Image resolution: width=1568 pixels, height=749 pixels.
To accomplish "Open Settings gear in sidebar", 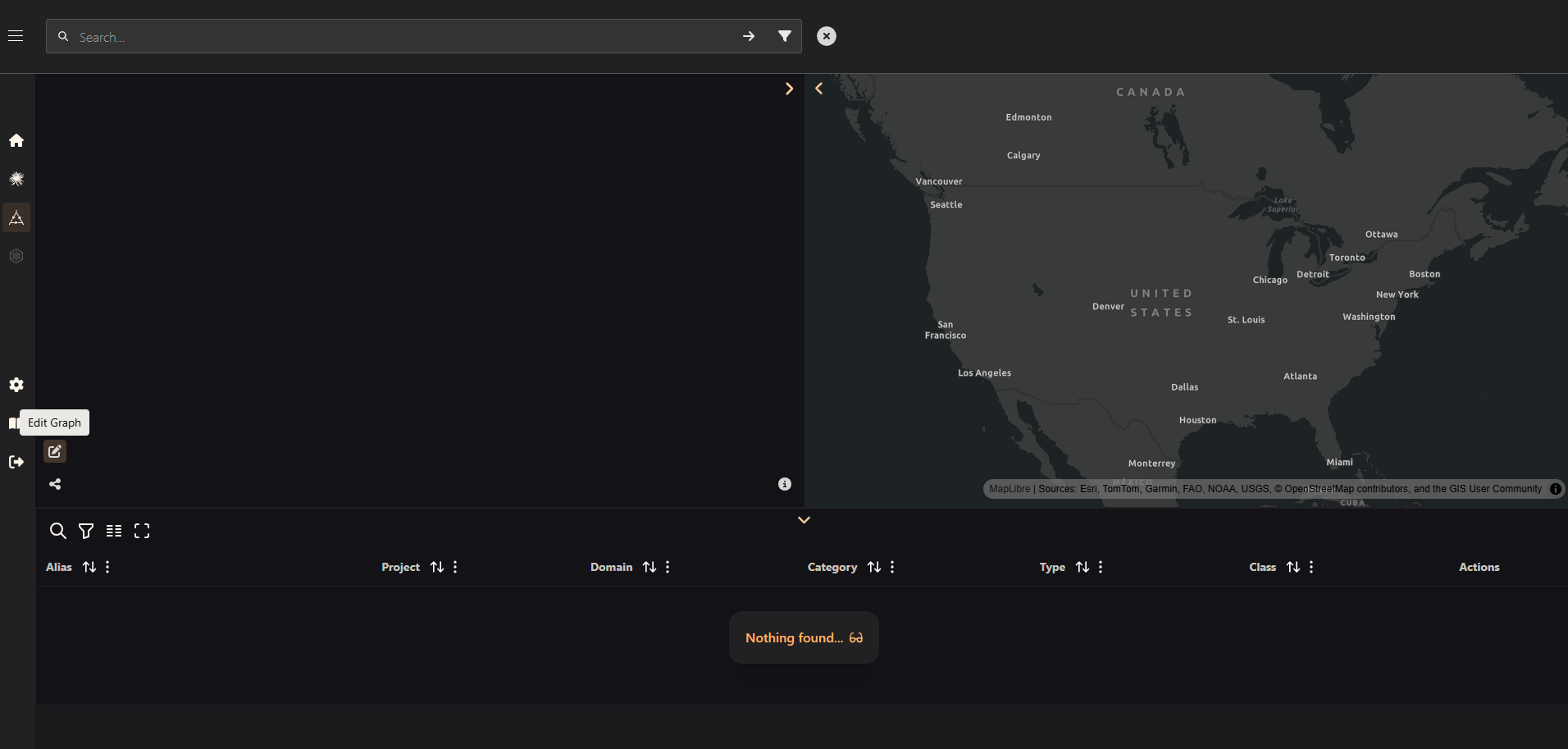I will pos(16,385).
